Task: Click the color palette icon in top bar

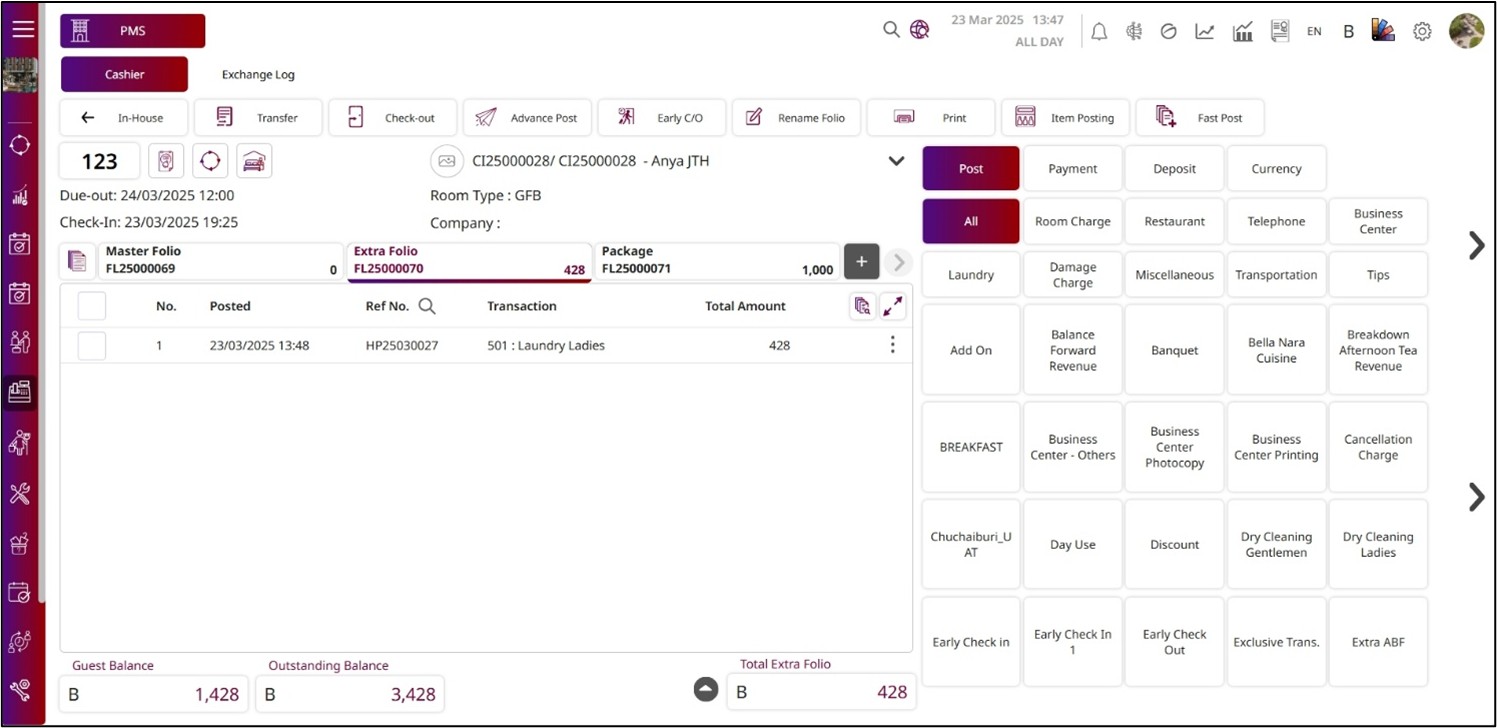Action: pos(1383,31)
